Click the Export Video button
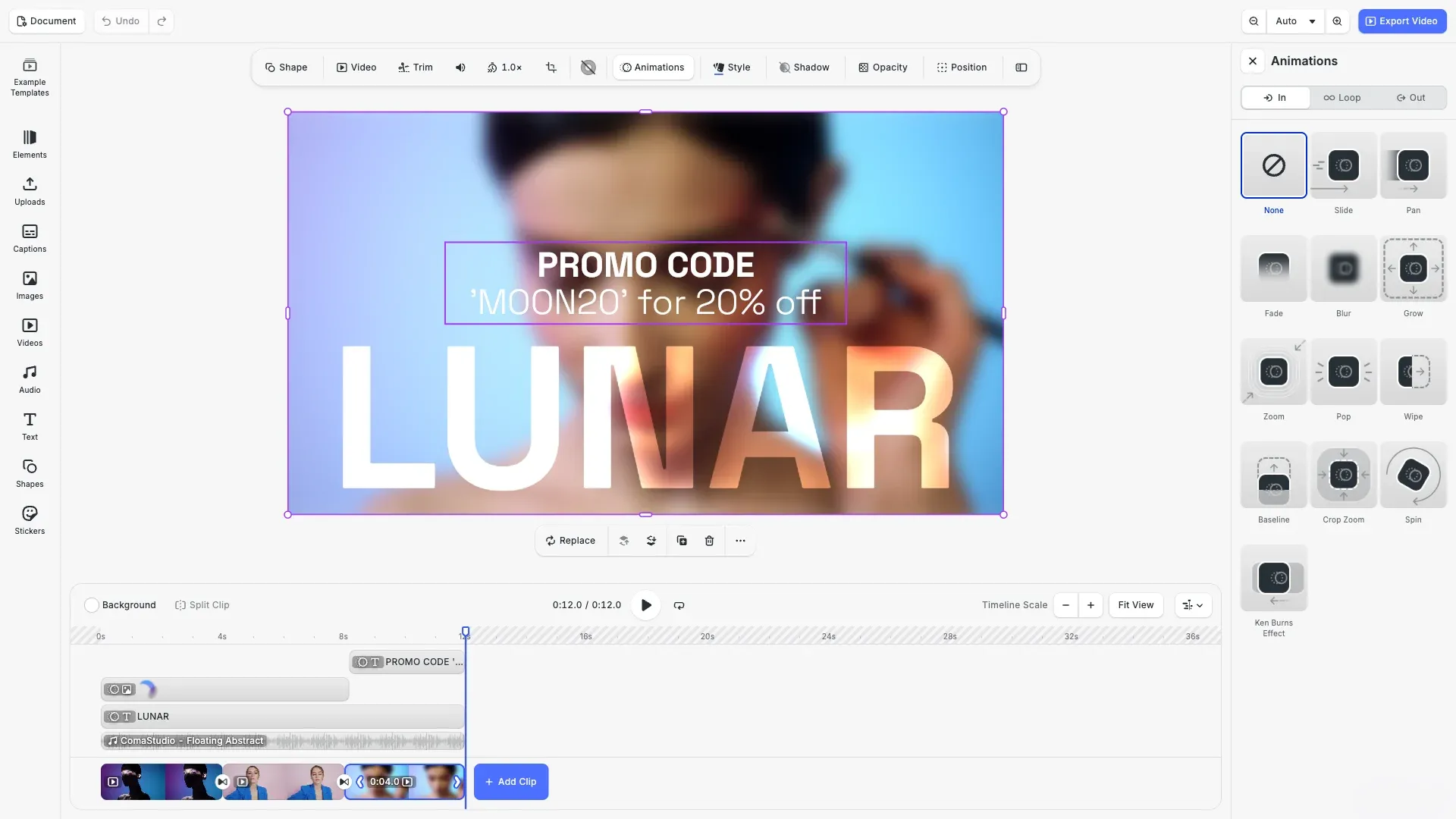Image resolution: width=1456 pixels, height=819 pixels. tap(1402, 21)
